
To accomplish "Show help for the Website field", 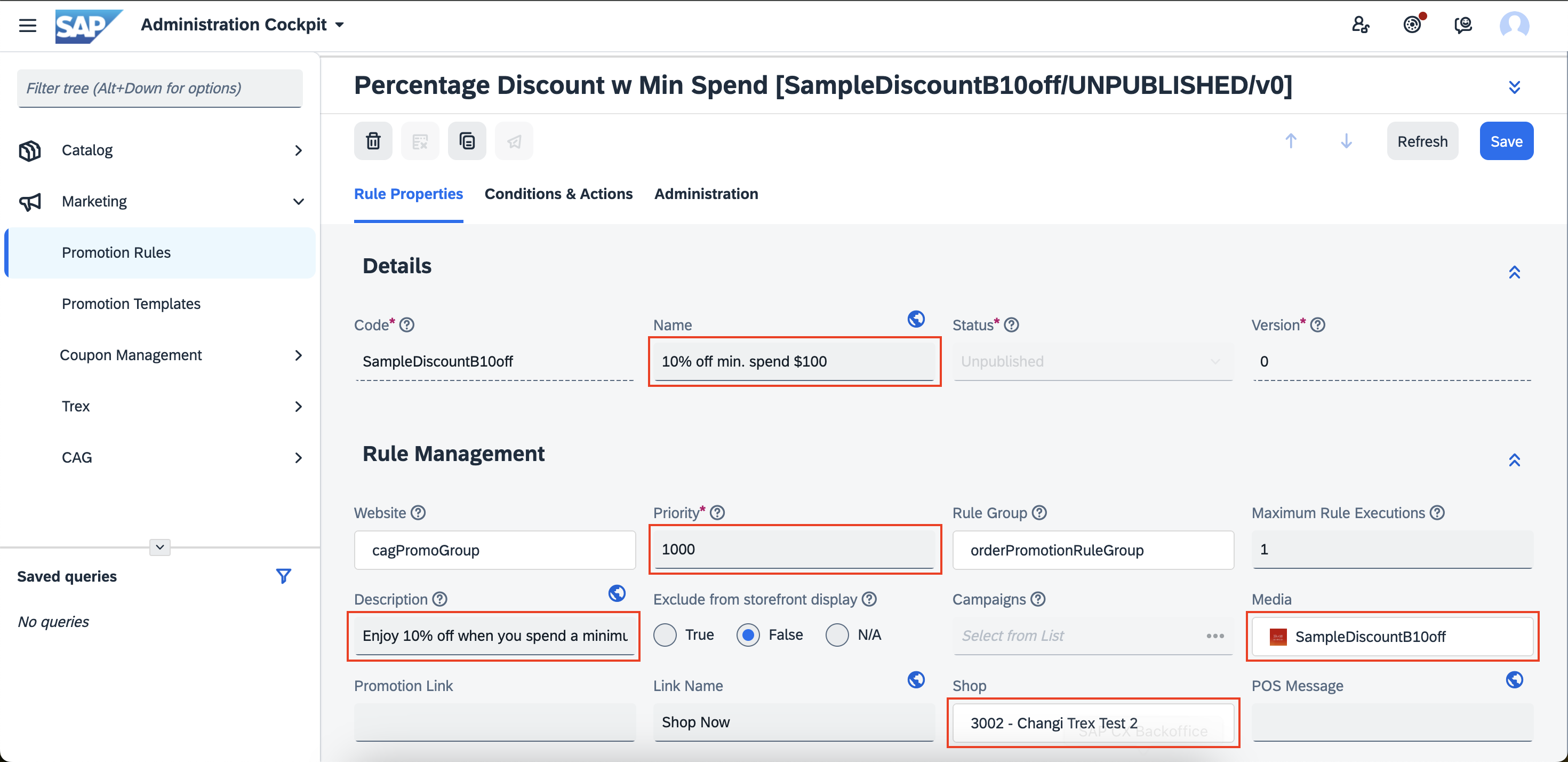I will click(418, 513).
